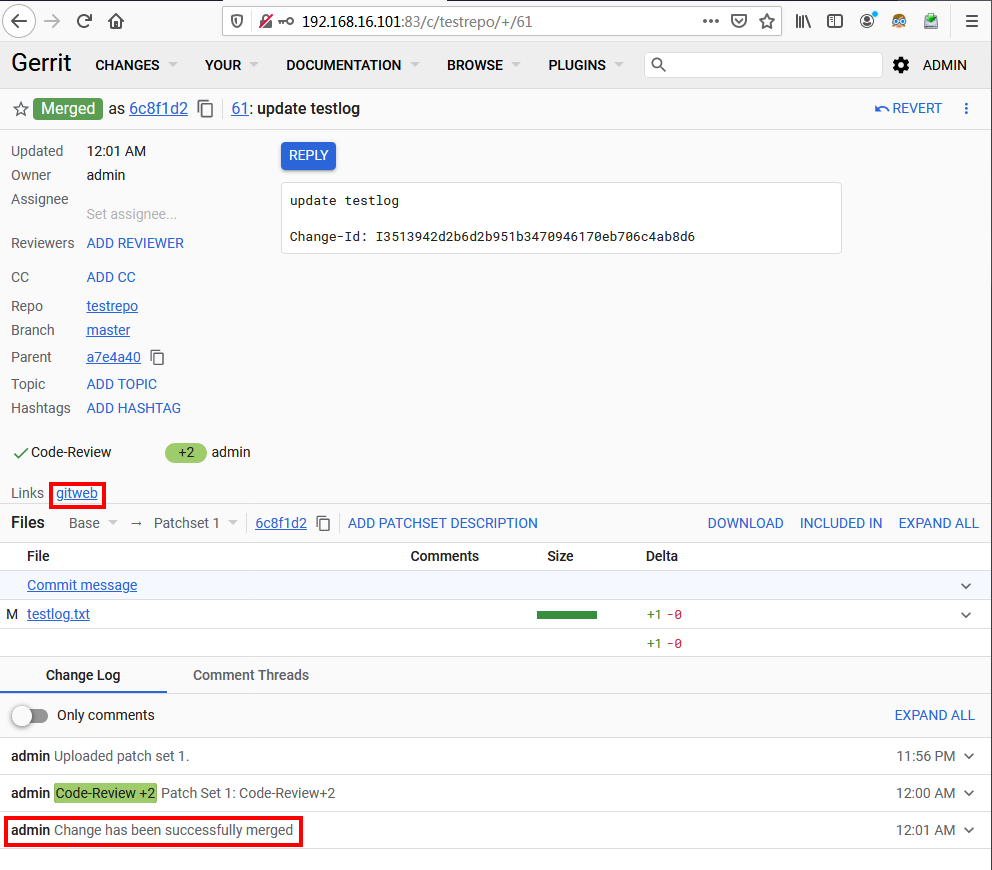Image resolution: width=992 pixels, height=870 pixels.
Task: Open the Firefox account icon
Action: coord(867,21)
